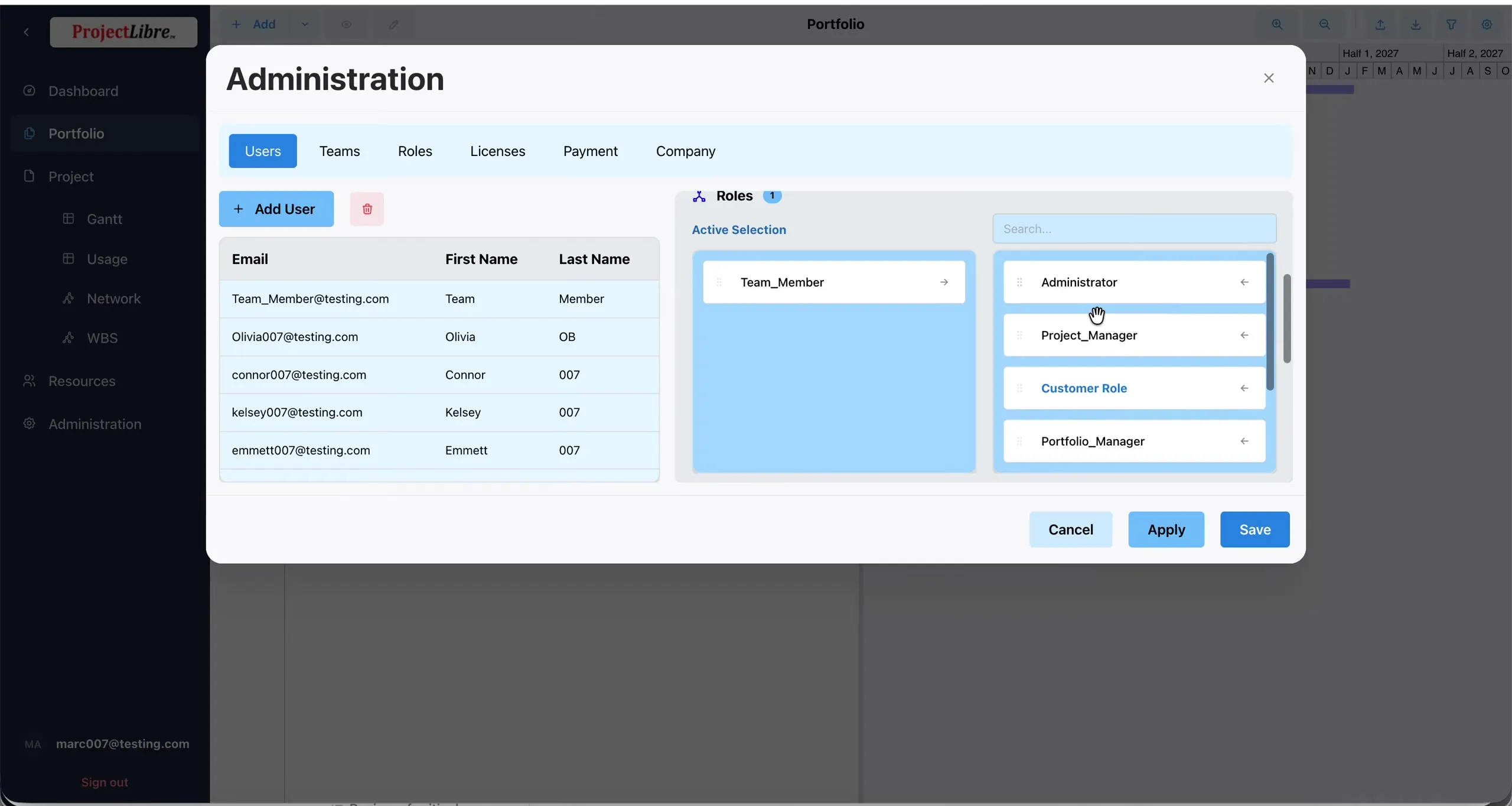This screenshot has width=1512, height=806.
Task: Click drag handle of Portfolio_Manager role
Action: [x=1019, y=441]
